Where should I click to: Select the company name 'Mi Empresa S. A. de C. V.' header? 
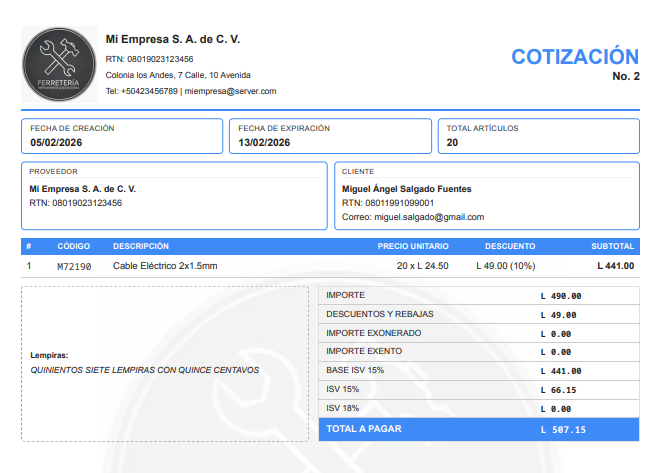point(173,39)
